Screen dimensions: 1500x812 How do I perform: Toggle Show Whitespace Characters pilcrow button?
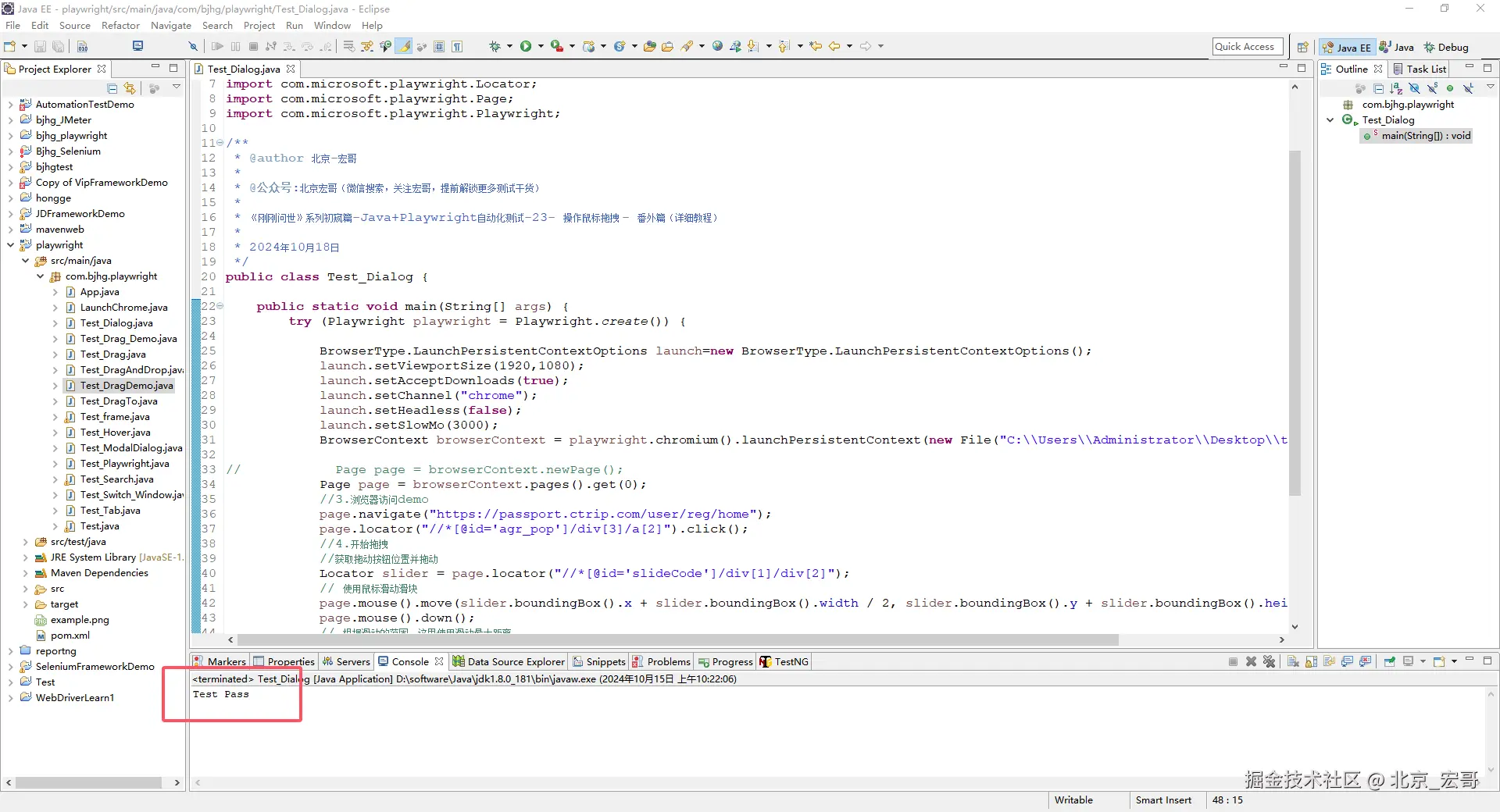coord(457,46)
